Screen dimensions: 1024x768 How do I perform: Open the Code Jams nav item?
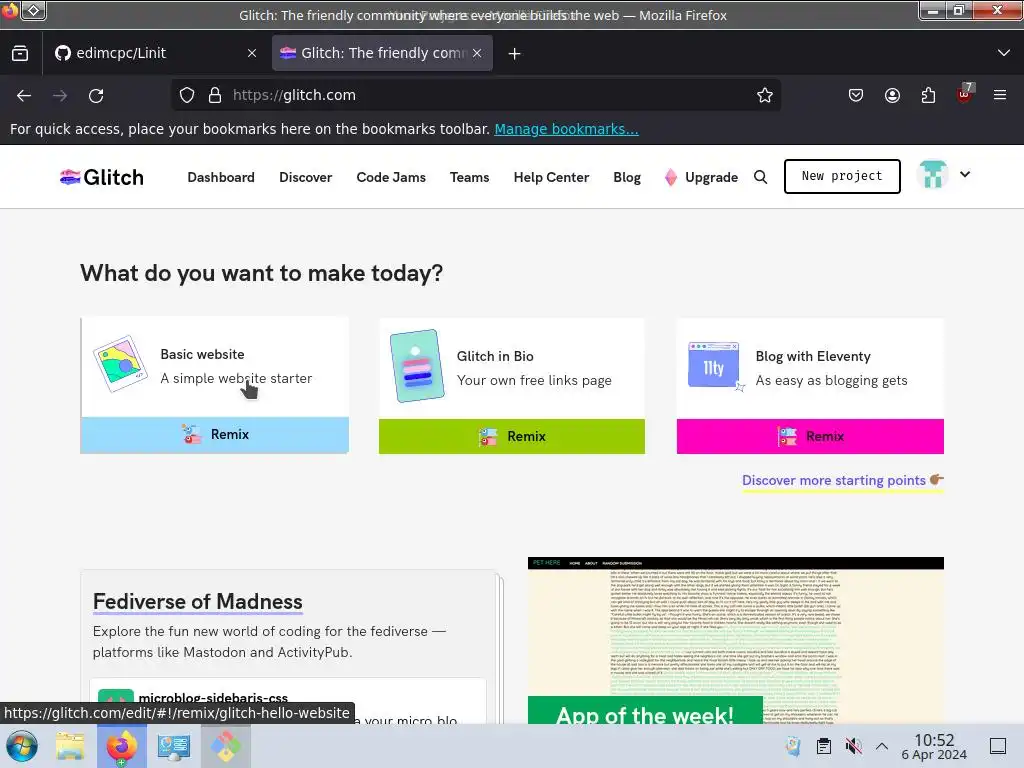[391, 177]
